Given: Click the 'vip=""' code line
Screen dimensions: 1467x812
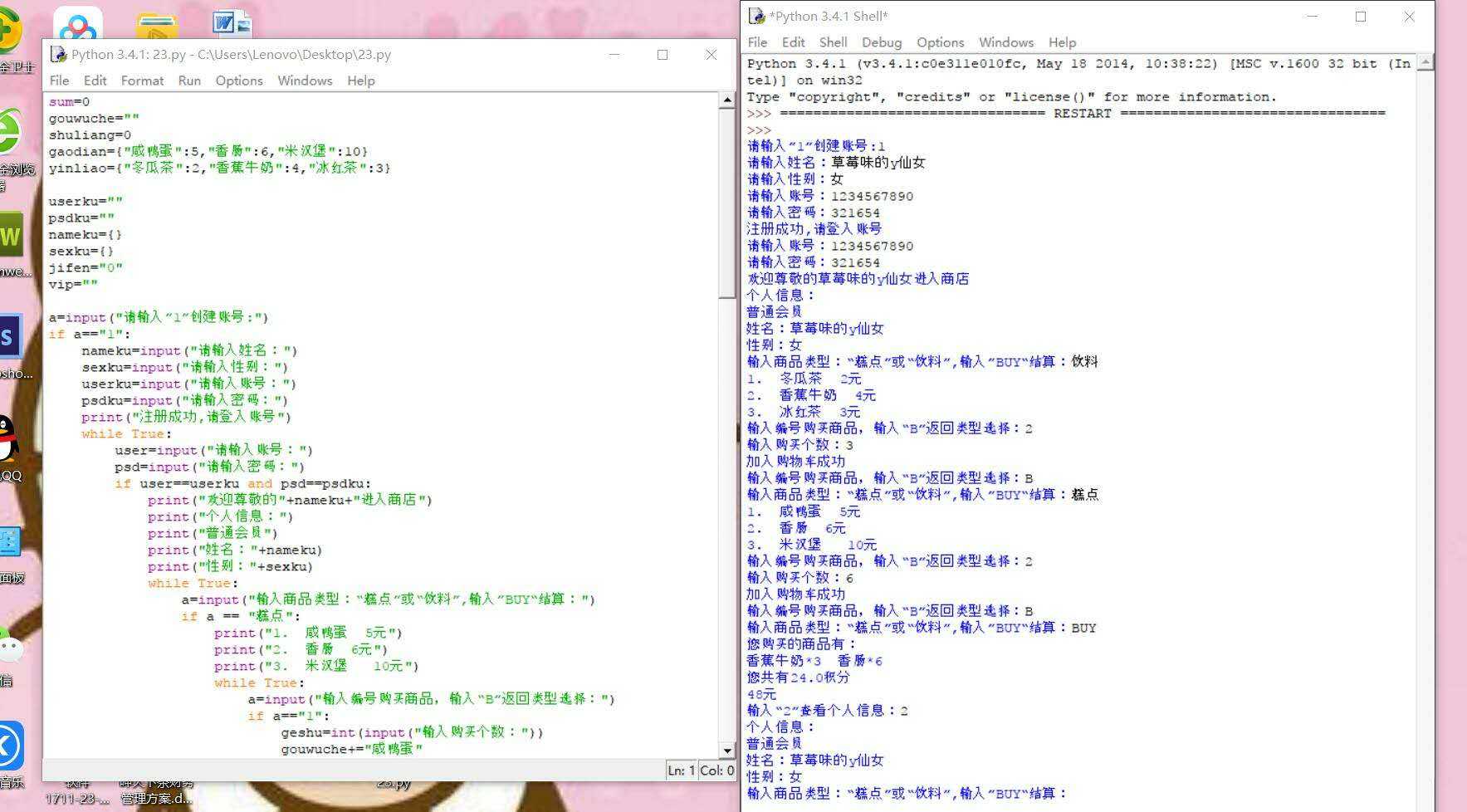Looking at the screenshot, I should [x=73, y=284].
